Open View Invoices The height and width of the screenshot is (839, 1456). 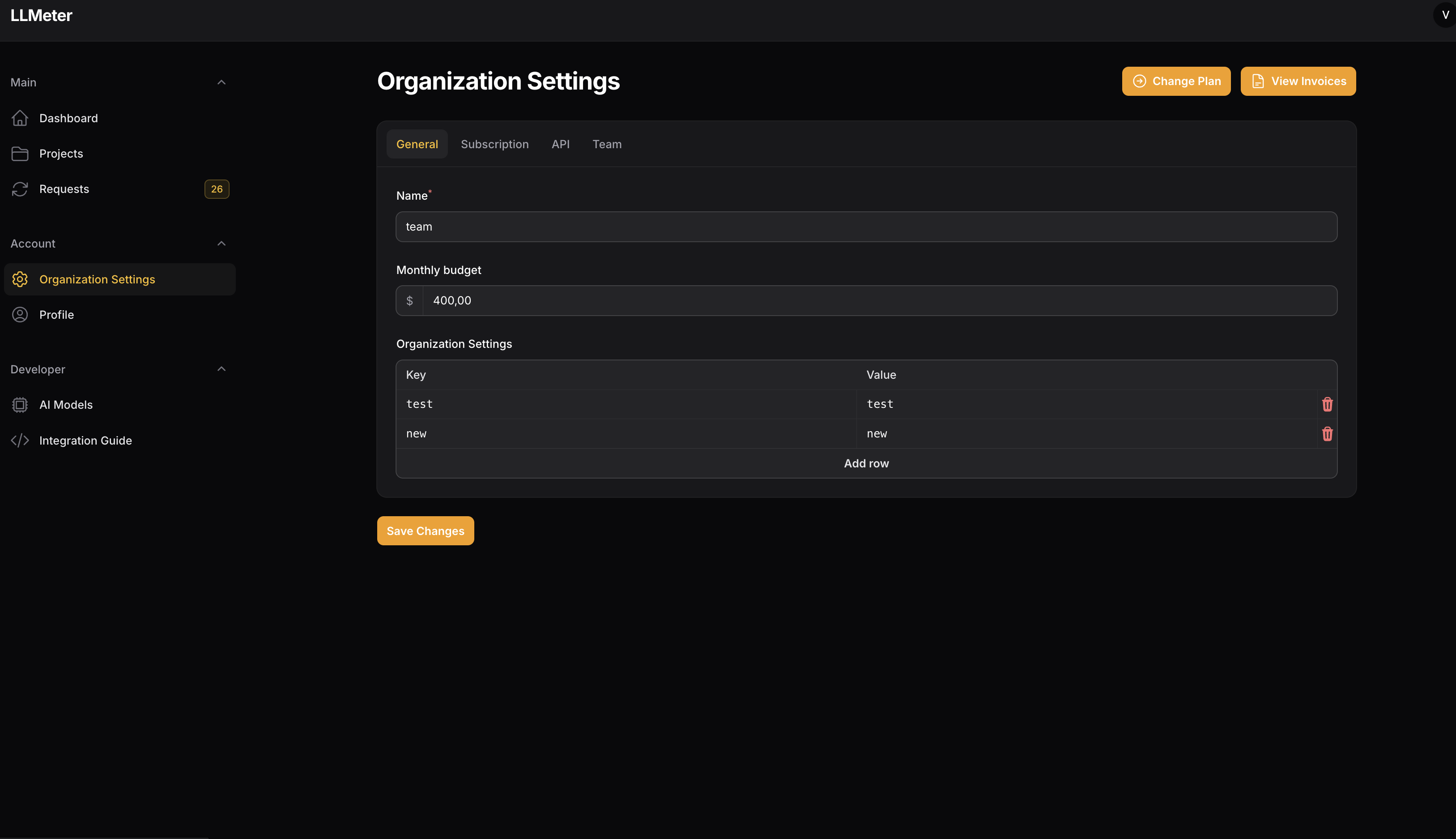click(1298, 81)
